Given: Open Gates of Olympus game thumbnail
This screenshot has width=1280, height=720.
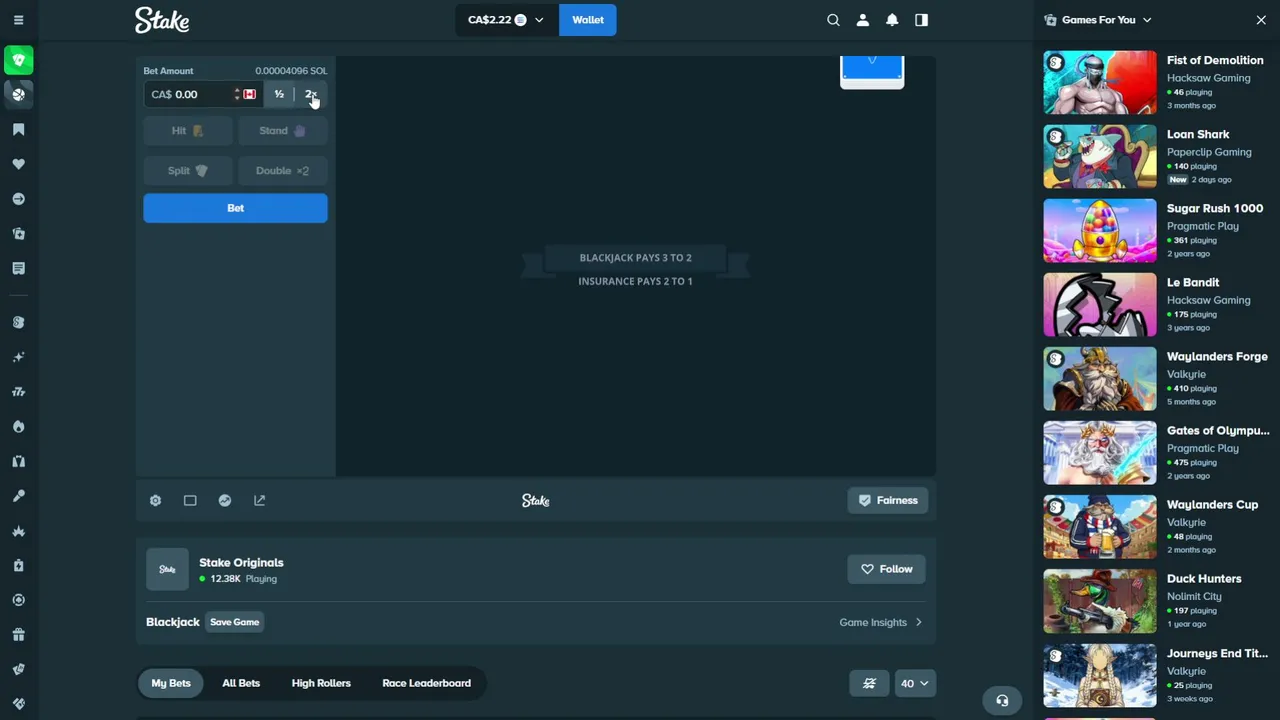Looking at the screenshot, I should pyautogui.click(x=1100, y=452).
